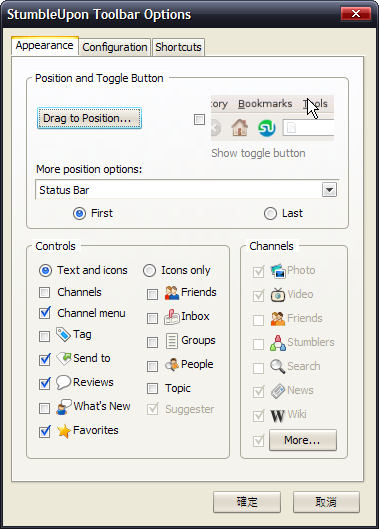
Task: Click the StumbleUpon logo in toolbar preview
Action: coord(267,128)
